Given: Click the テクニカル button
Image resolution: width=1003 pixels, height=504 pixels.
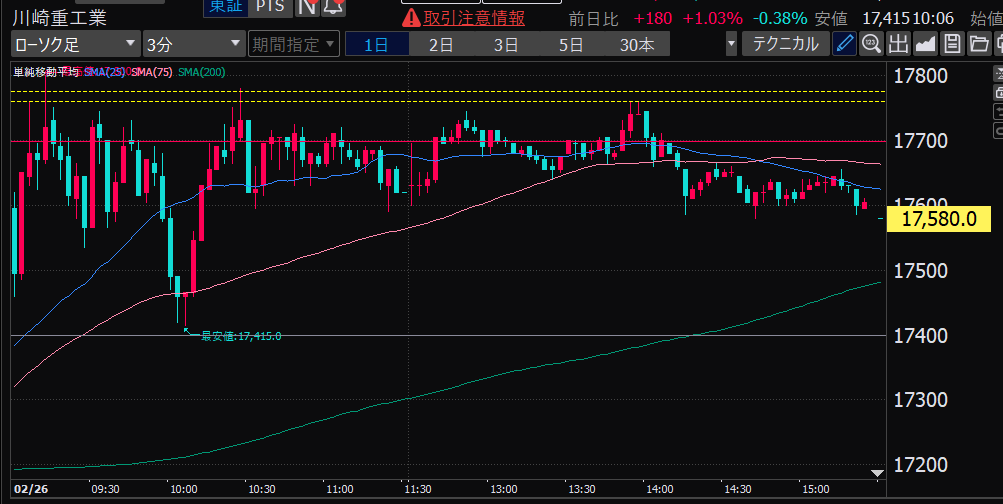Looking at the screenshot, I should pyautogui.click(x=785, y=44).
